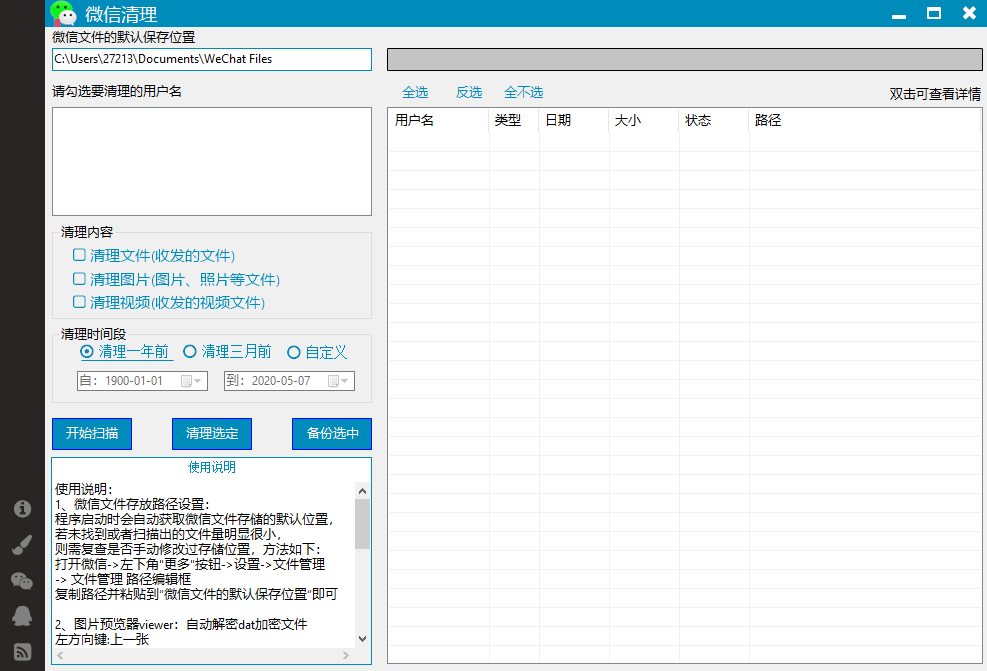Sort by 大小 column header
Image resolution: width=987 pixels, height=671 pixels.
click(x=644, y=120)
